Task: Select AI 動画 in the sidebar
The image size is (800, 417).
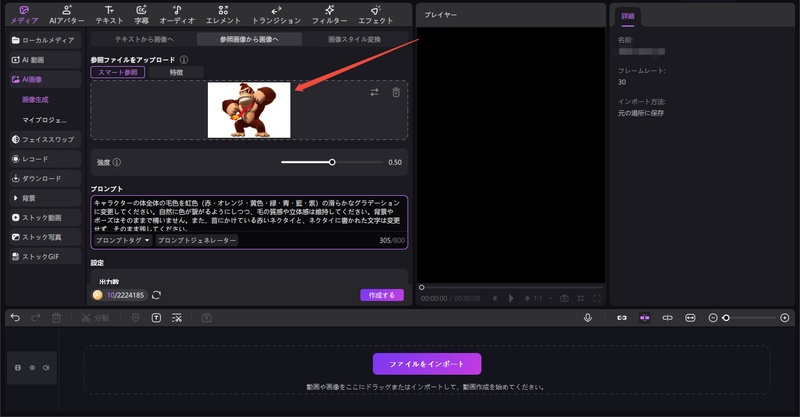Action: [45, 60]
